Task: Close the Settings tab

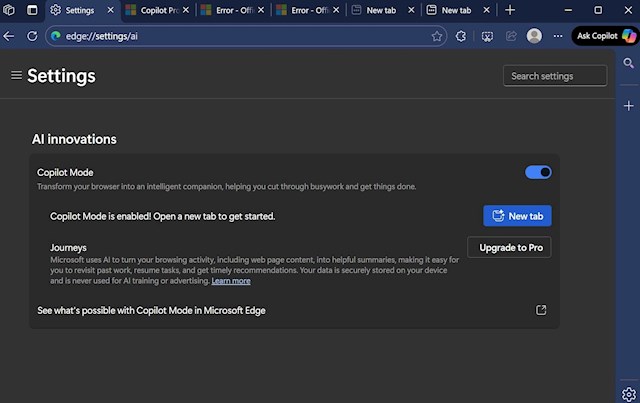Action: point(111,10)
